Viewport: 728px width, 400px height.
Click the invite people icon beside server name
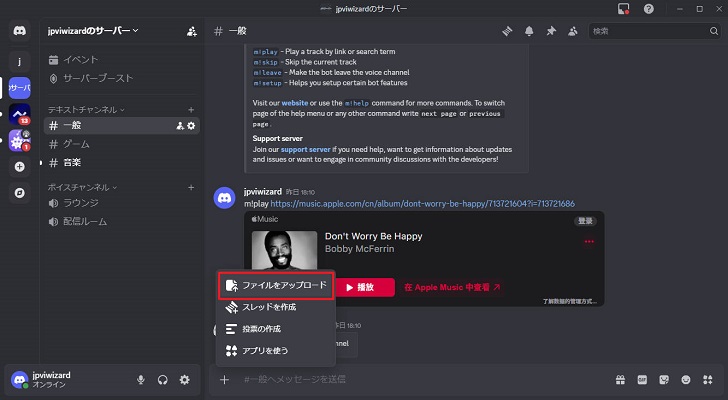coord(192,31)
